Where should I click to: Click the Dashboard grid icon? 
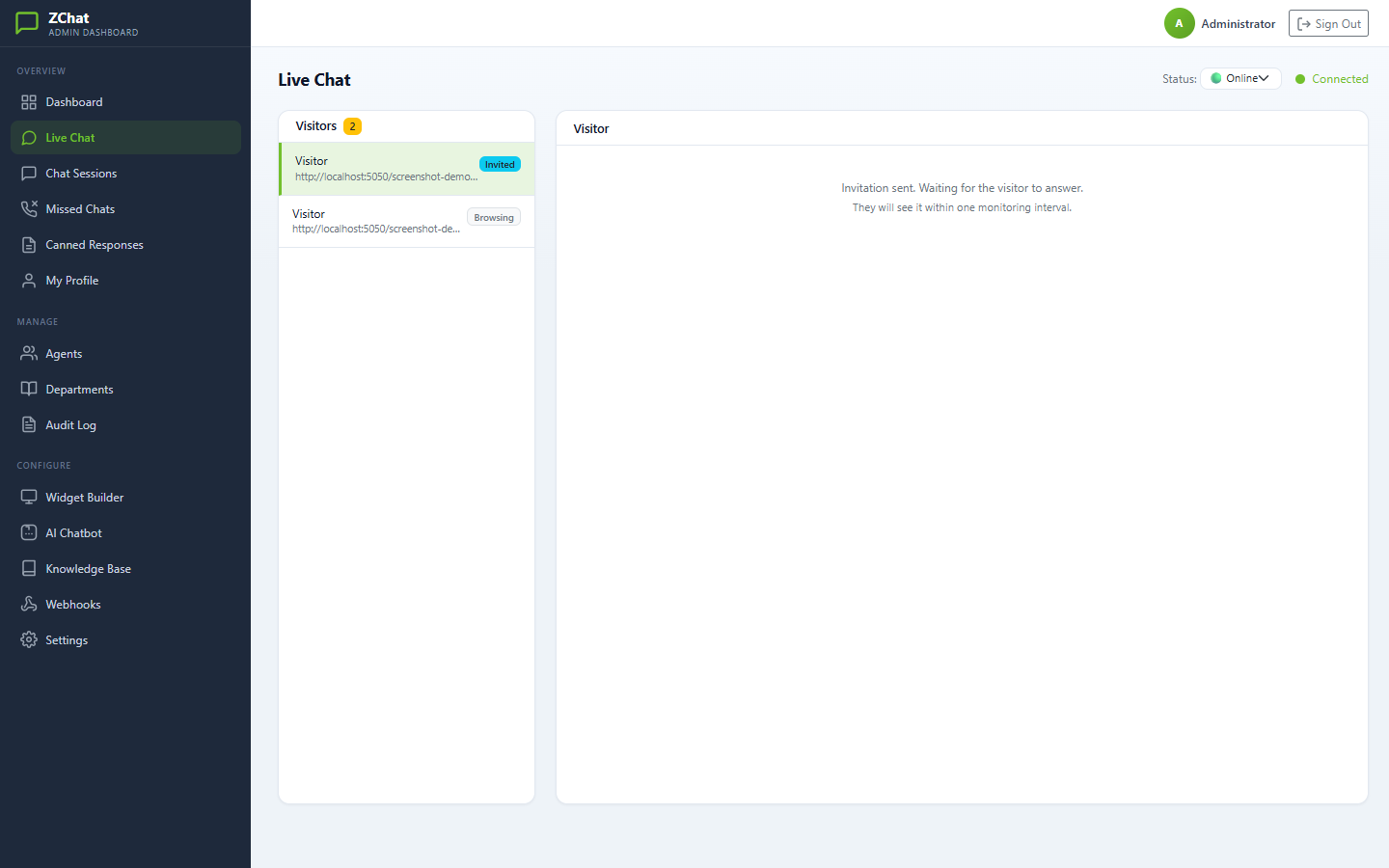coord(29,102)
